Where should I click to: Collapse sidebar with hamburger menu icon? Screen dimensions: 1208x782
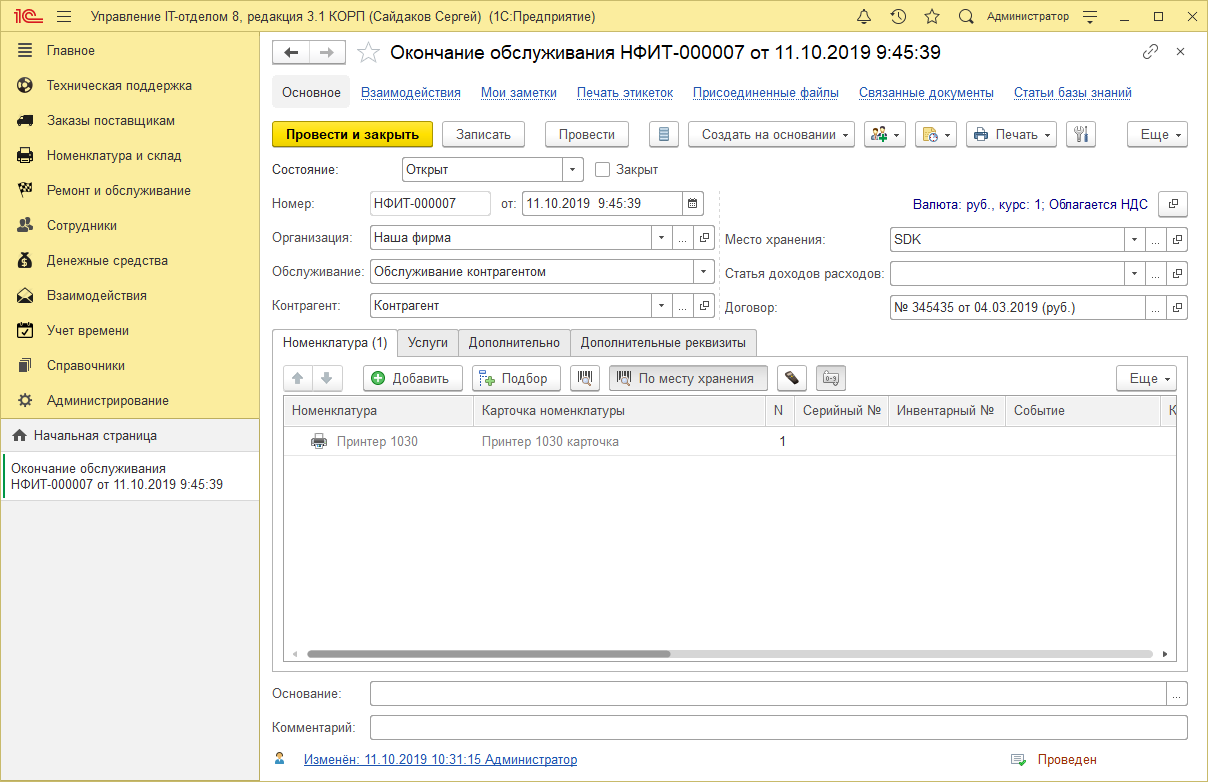[x=62, y=15]
